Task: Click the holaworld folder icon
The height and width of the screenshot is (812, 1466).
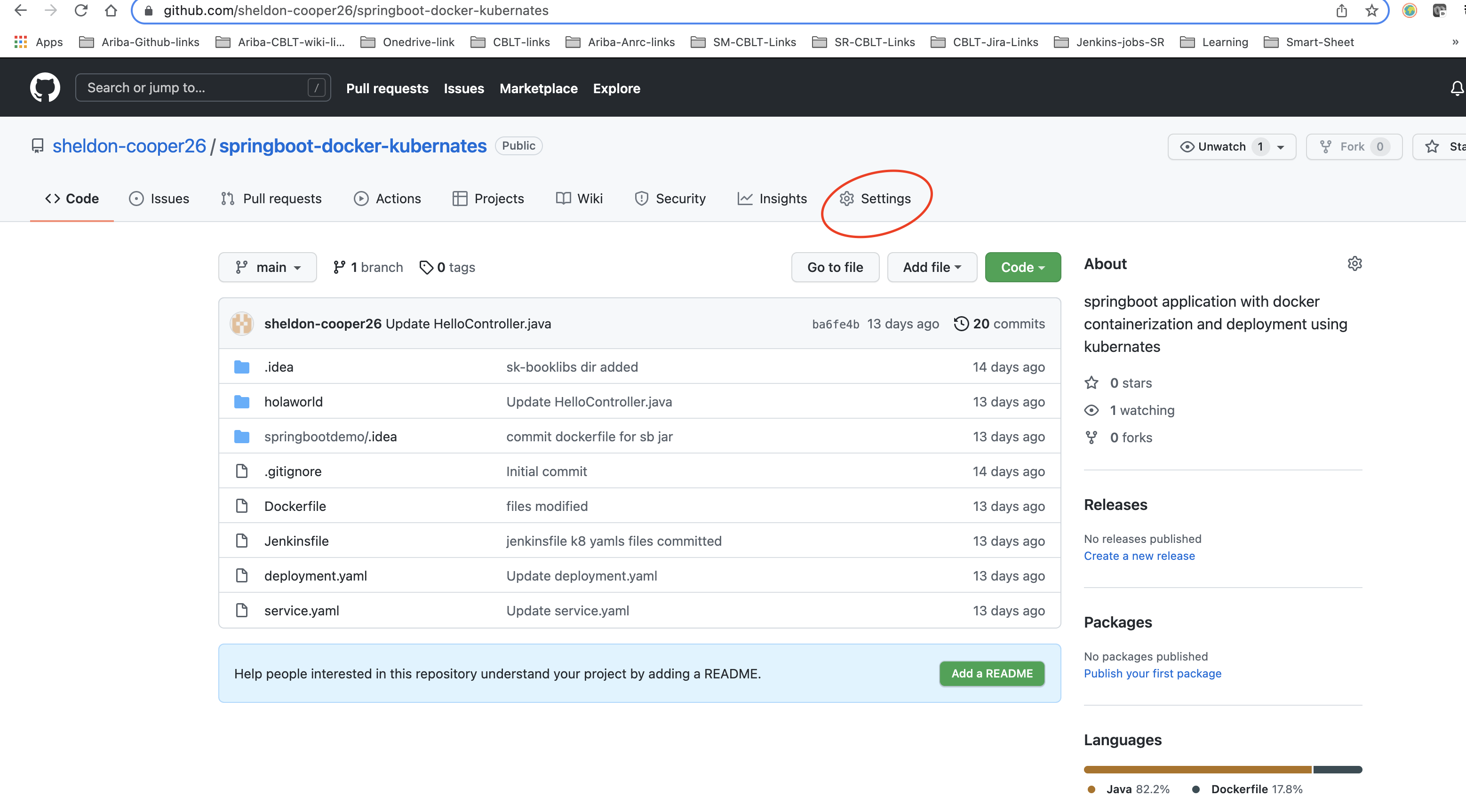Action: pyautogui.click(x=242, y=402)
